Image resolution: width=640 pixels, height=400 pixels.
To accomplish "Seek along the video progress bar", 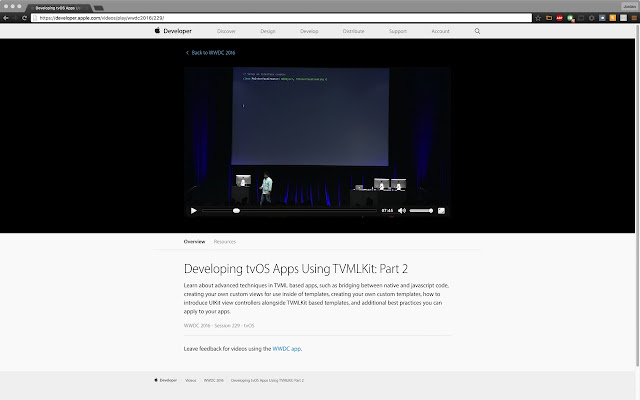I will click(289, 211).
